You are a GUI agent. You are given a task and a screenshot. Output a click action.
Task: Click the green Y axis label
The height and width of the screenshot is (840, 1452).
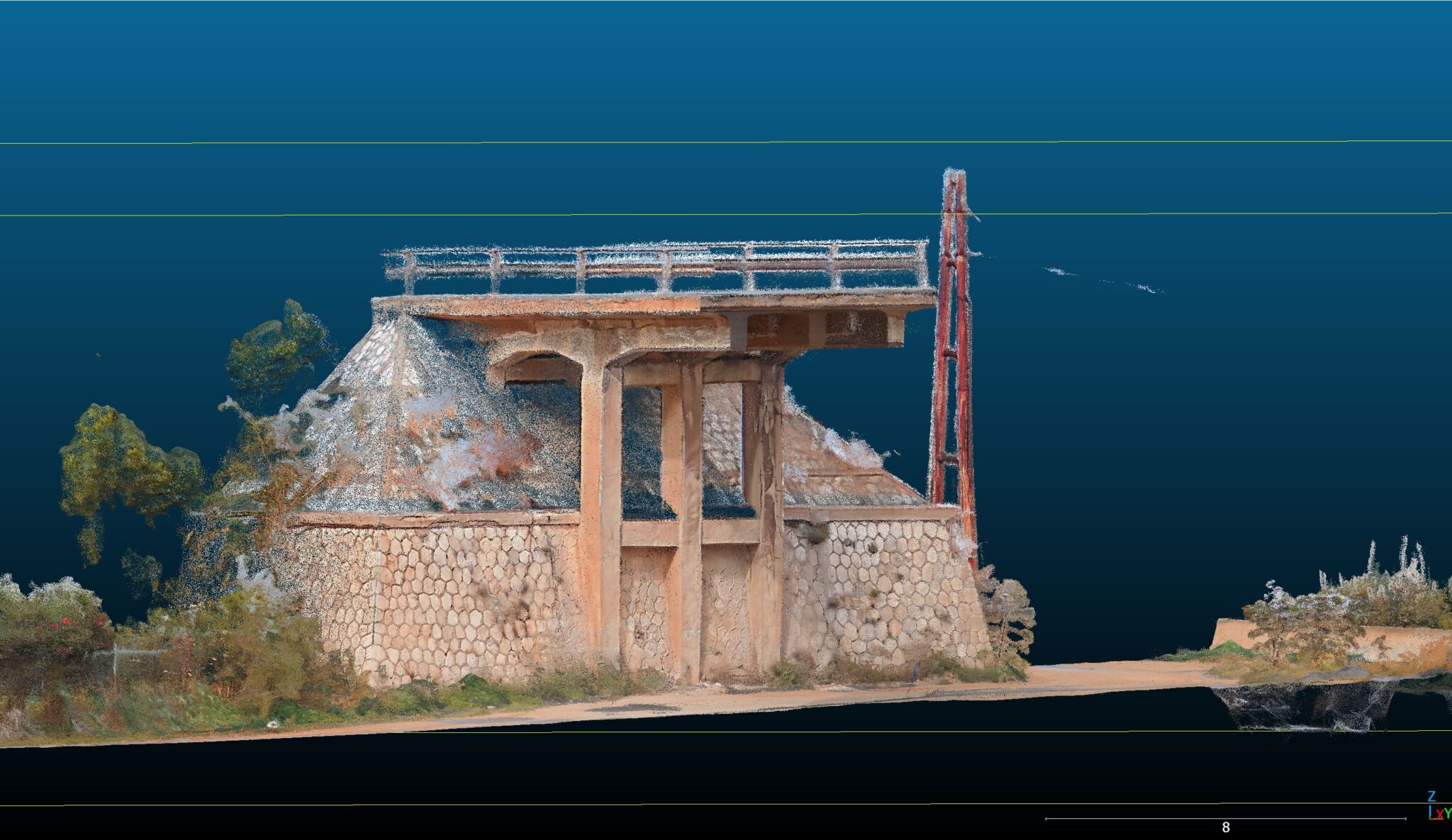(1447, 814)
